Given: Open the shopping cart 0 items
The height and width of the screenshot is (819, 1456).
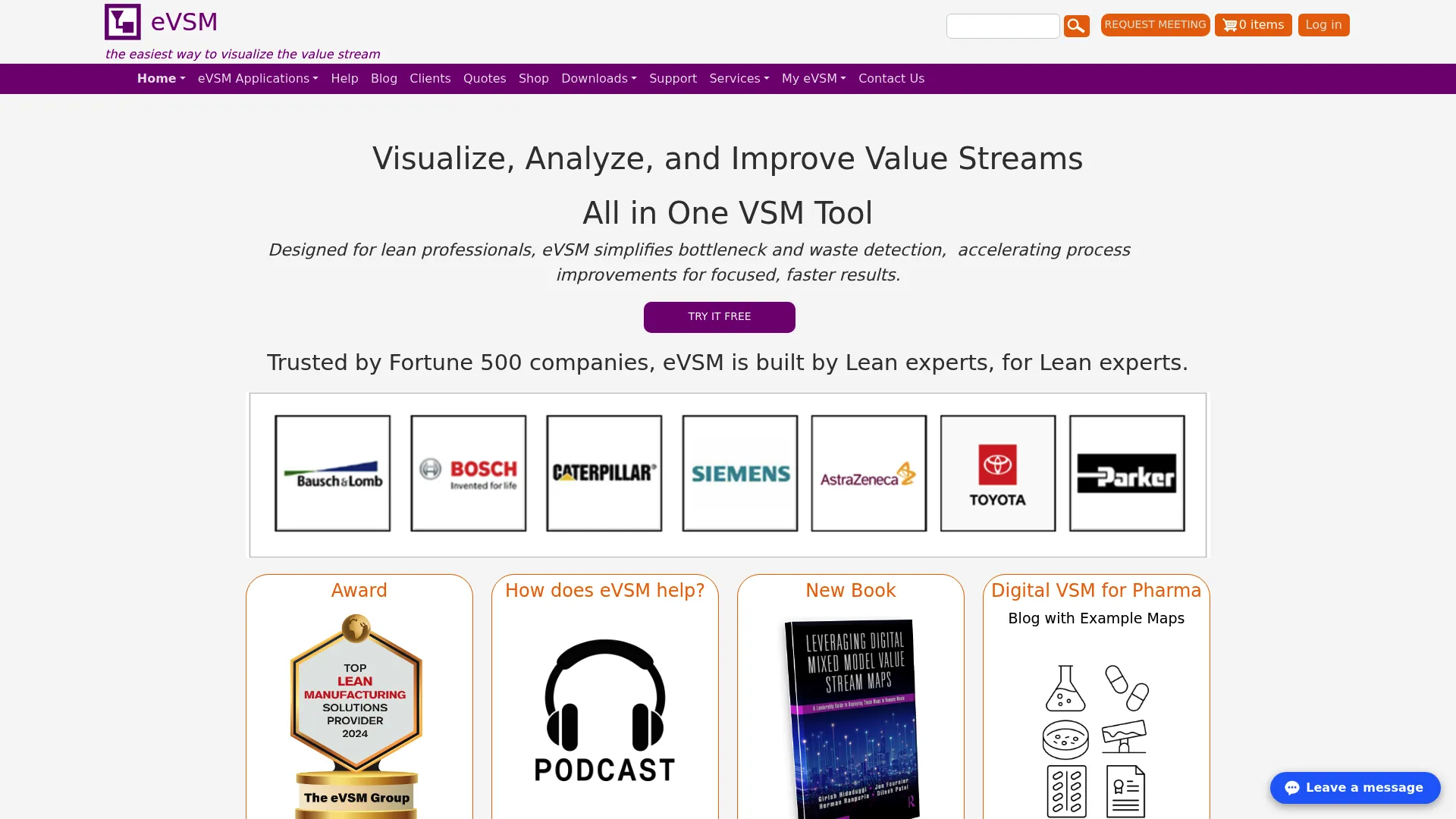Looking at the screenshot, I should [x=1253, y=25].
